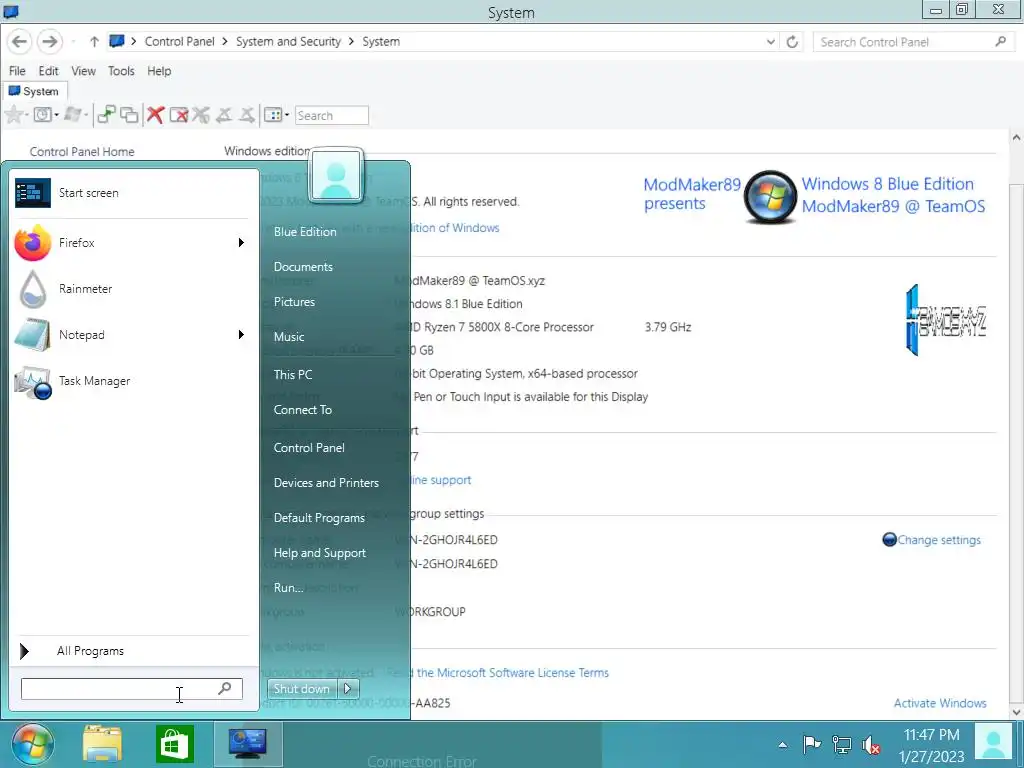Open the Store app on taskbar
Viewport: 1024px width, 768px height.
[174, 744]
